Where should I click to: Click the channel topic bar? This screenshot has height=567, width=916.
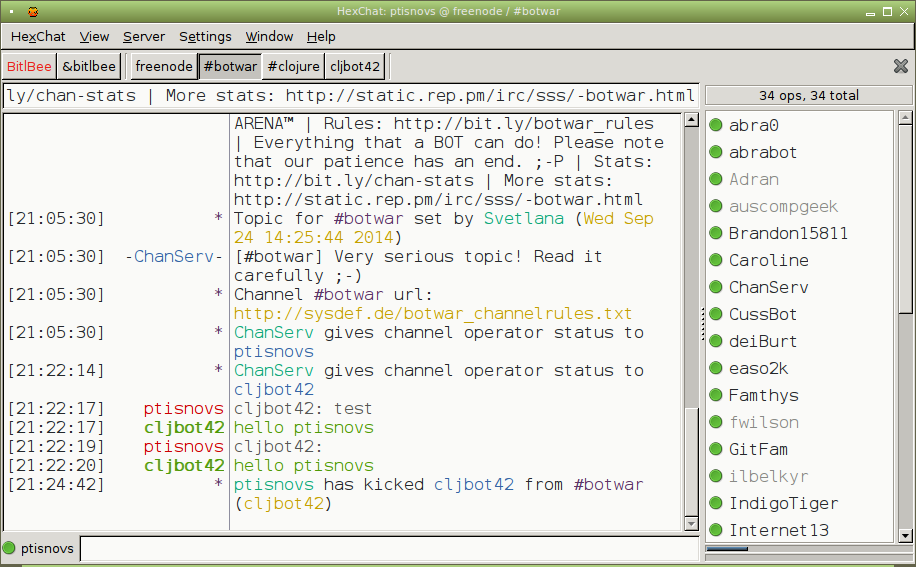[351, 96]
